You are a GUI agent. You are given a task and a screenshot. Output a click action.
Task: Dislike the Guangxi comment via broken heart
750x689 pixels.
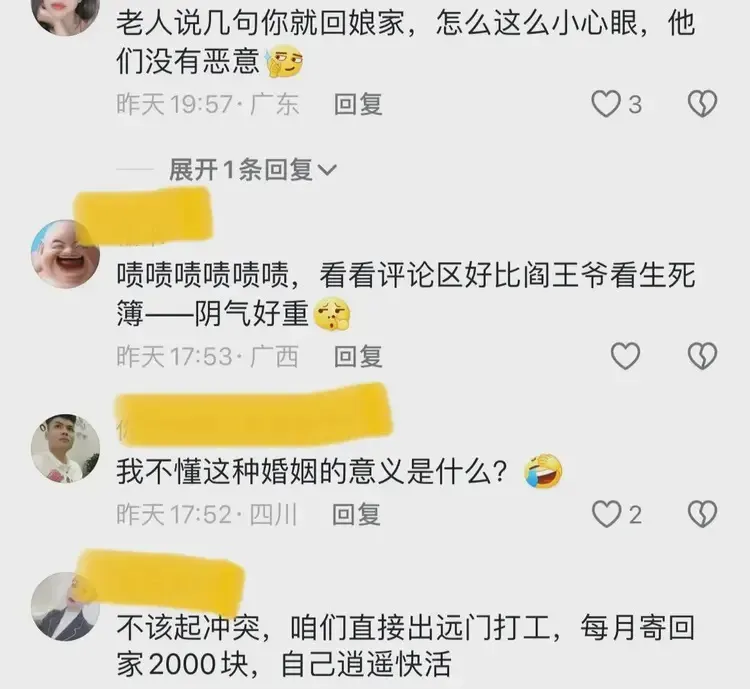point(702,356)
